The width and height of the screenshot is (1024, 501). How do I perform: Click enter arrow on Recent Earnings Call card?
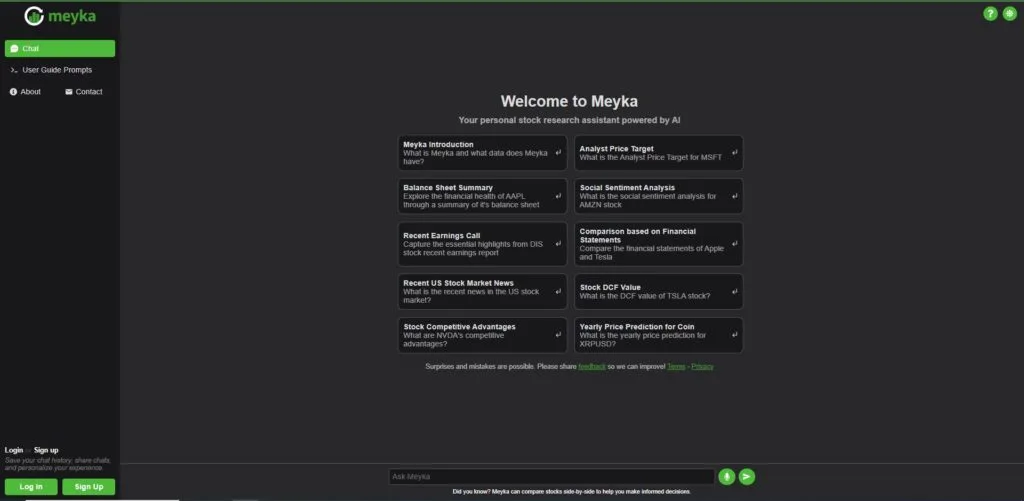pyautogui.click(x=558, y=244)
